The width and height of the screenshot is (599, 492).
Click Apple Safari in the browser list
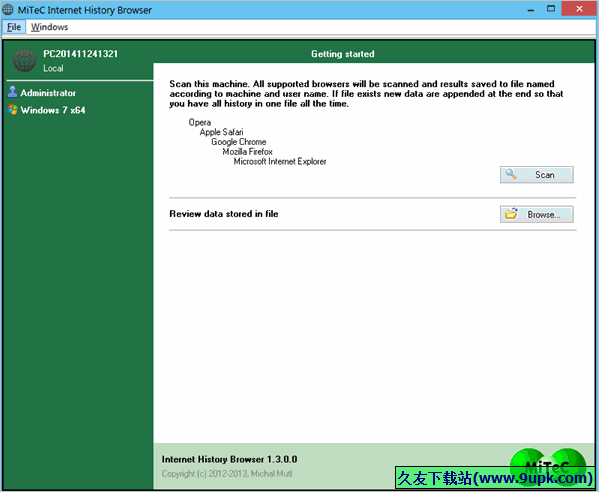tap(221, 132)
